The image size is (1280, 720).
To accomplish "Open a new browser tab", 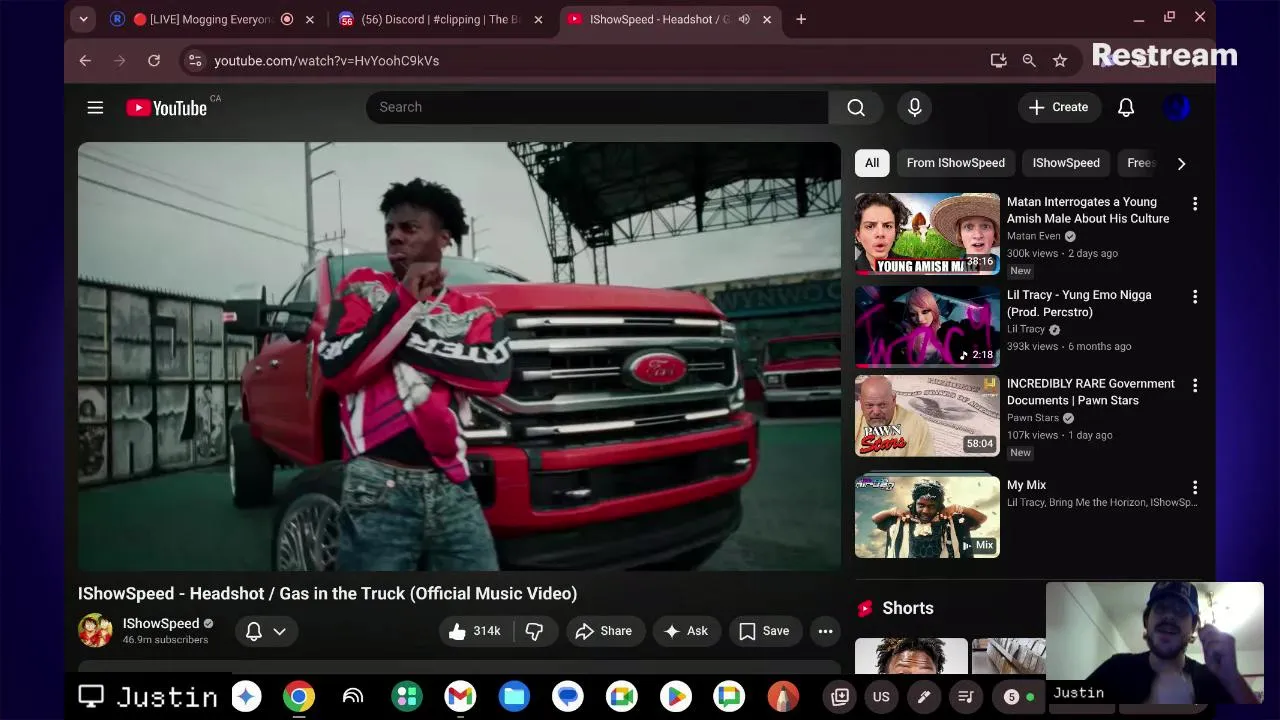I will pos(801,19).
